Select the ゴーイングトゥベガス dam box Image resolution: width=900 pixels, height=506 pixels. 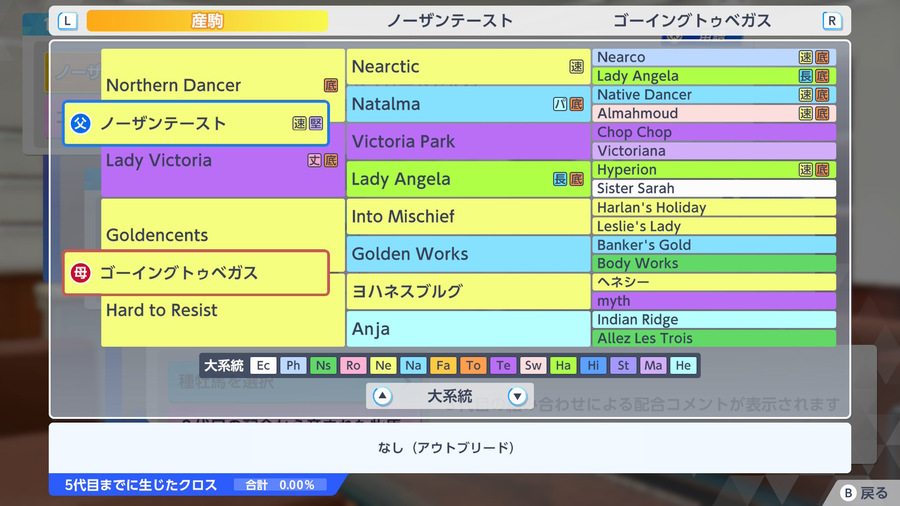[196, 273]
